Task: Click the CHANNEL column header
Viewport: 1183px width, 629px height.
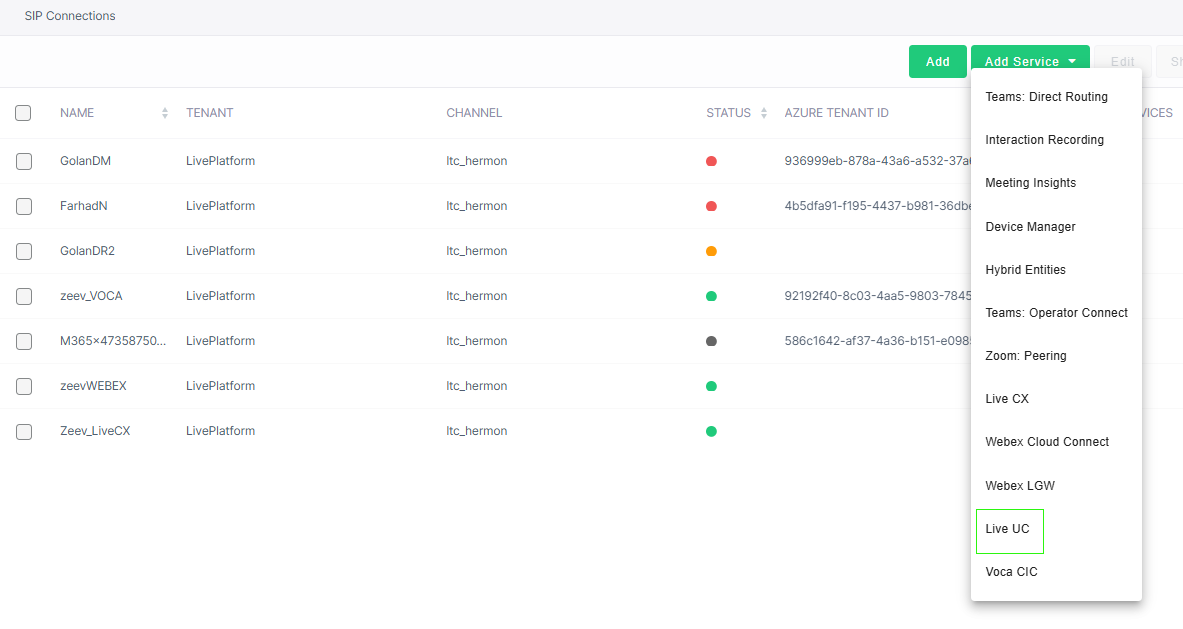Action: point(474,113)
